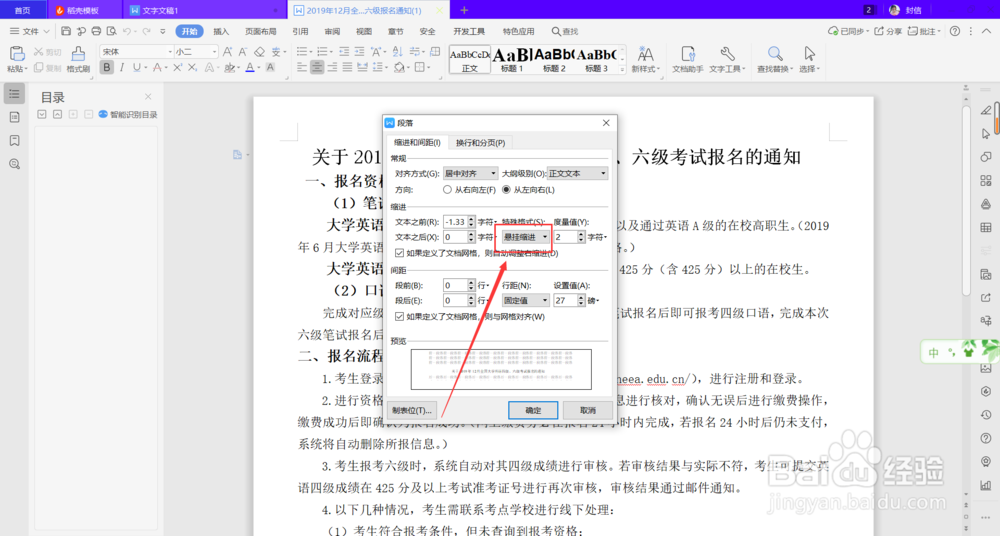Click the center alignment icon in ribbon
This screenshot has width=1000, height=536.
point(317,67)
